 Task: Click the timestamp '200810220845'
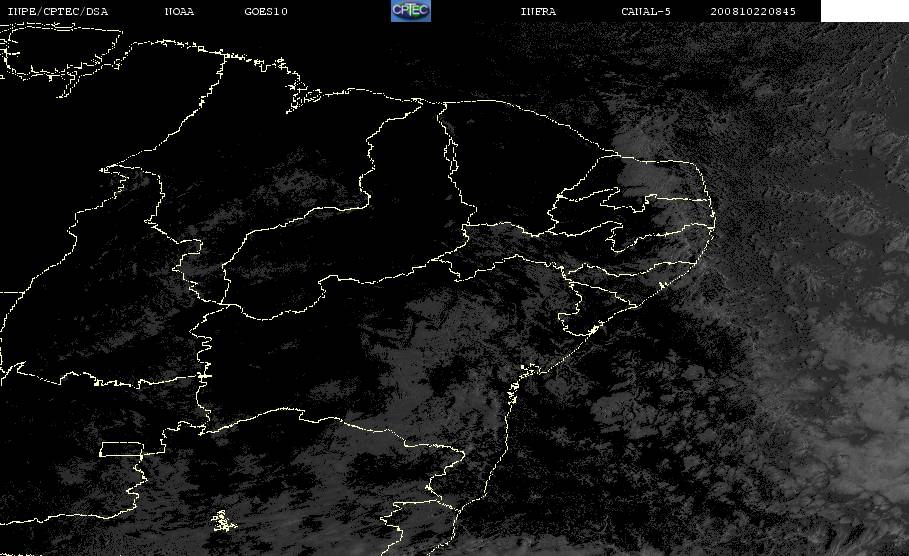tap(753, 12)
